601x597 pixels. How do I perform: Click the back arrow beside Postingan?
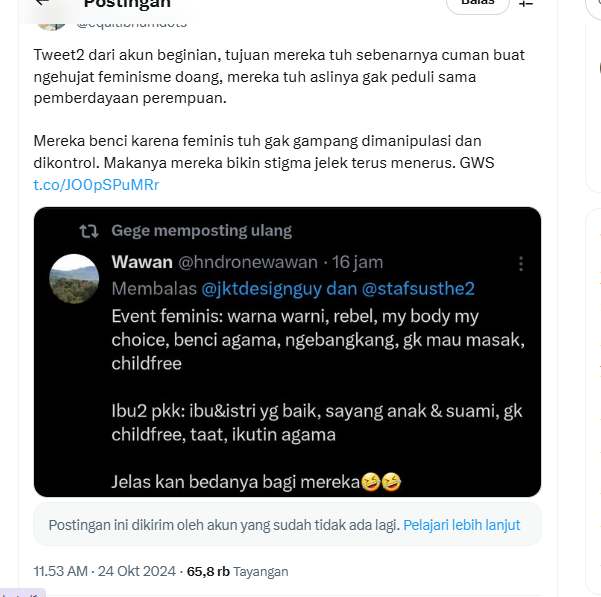coord(42,3)
